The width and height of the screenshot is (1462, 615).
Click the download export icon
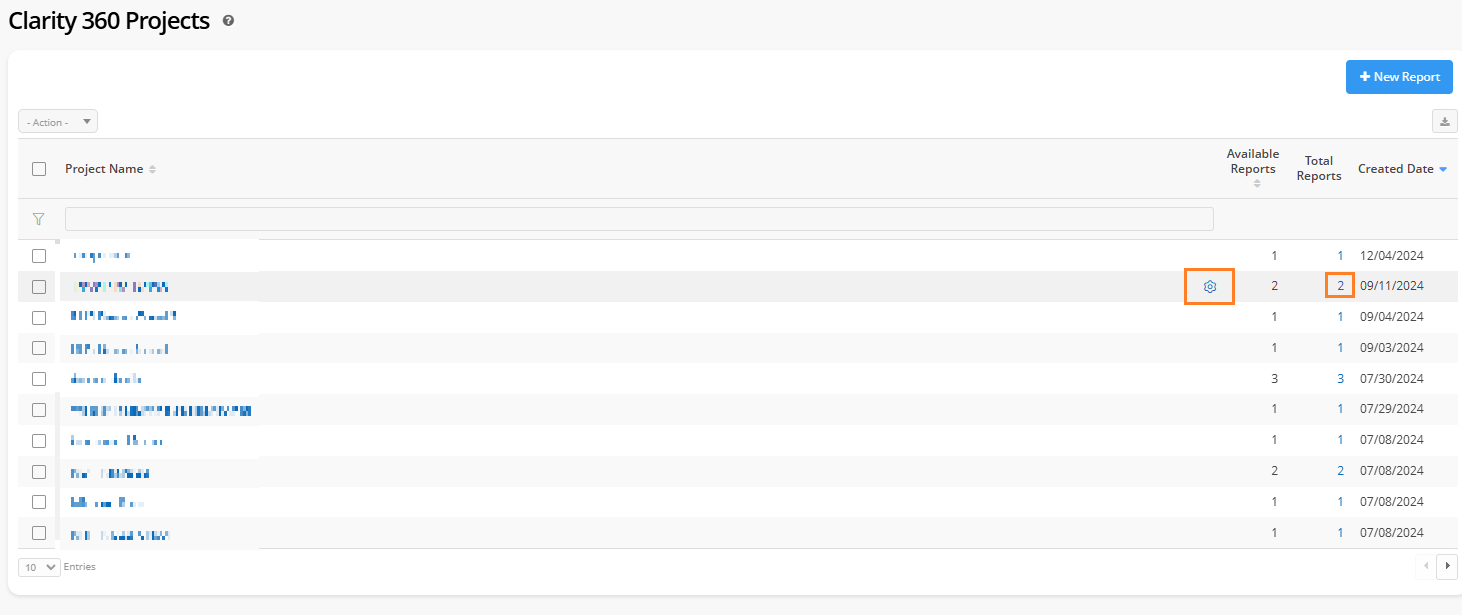pyautogui.click(x=1444, y=122)
